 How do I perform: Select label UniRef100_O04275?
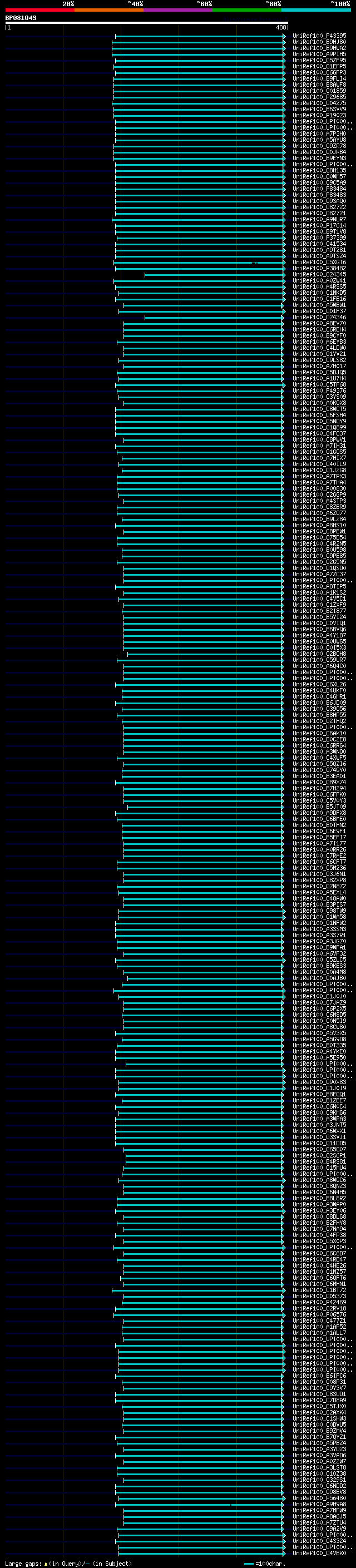point(319,103)
